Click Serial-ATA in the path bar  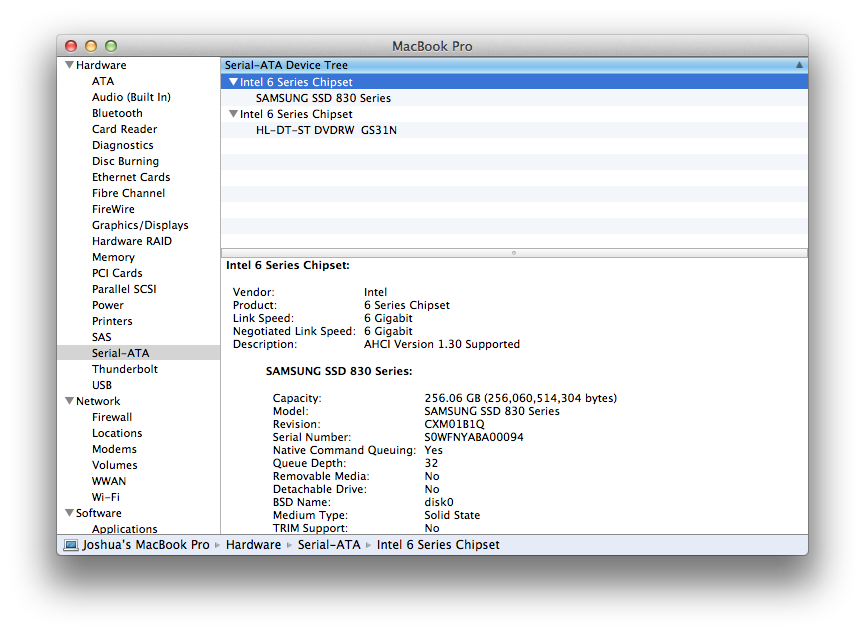click(329, 545)
